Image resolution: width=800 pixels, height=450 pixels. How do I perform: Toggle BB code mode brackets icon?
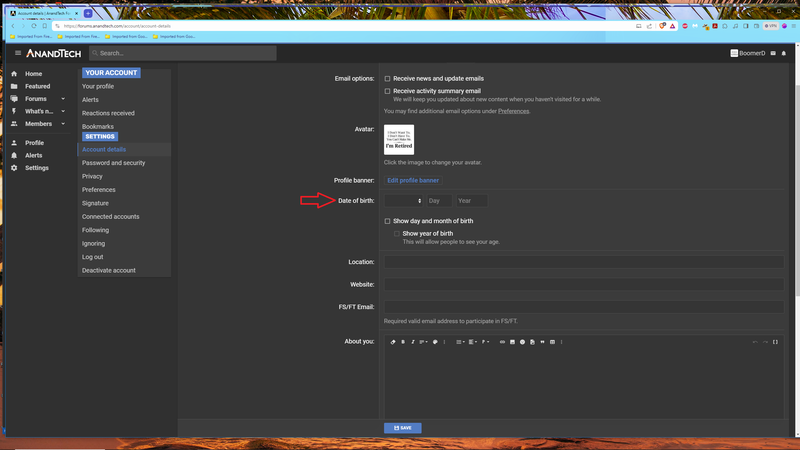click(775, 342)
